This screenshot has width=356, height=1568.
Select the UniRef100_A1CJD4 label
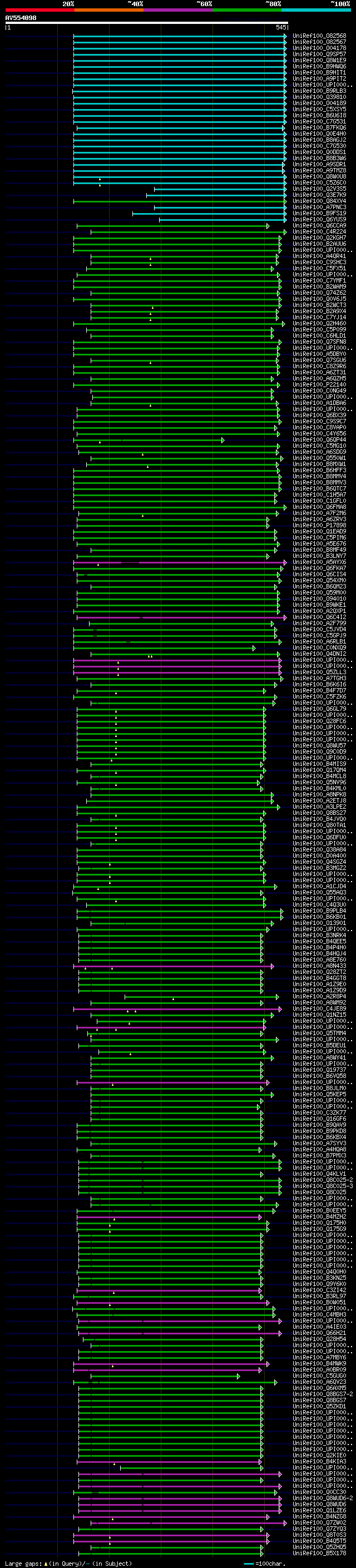coord(319,887)
